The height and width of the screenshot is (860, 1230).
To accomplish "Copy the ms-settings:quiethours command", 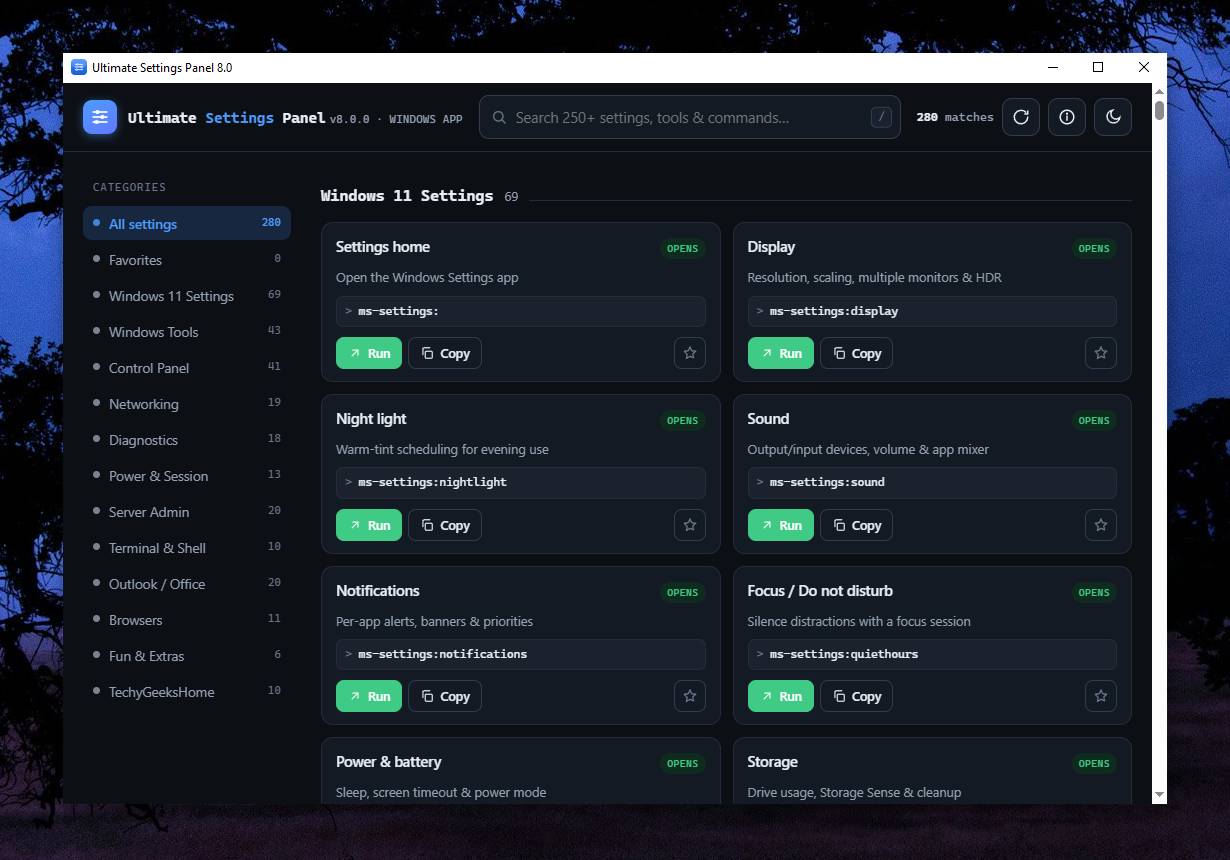I will pos(857,696).
